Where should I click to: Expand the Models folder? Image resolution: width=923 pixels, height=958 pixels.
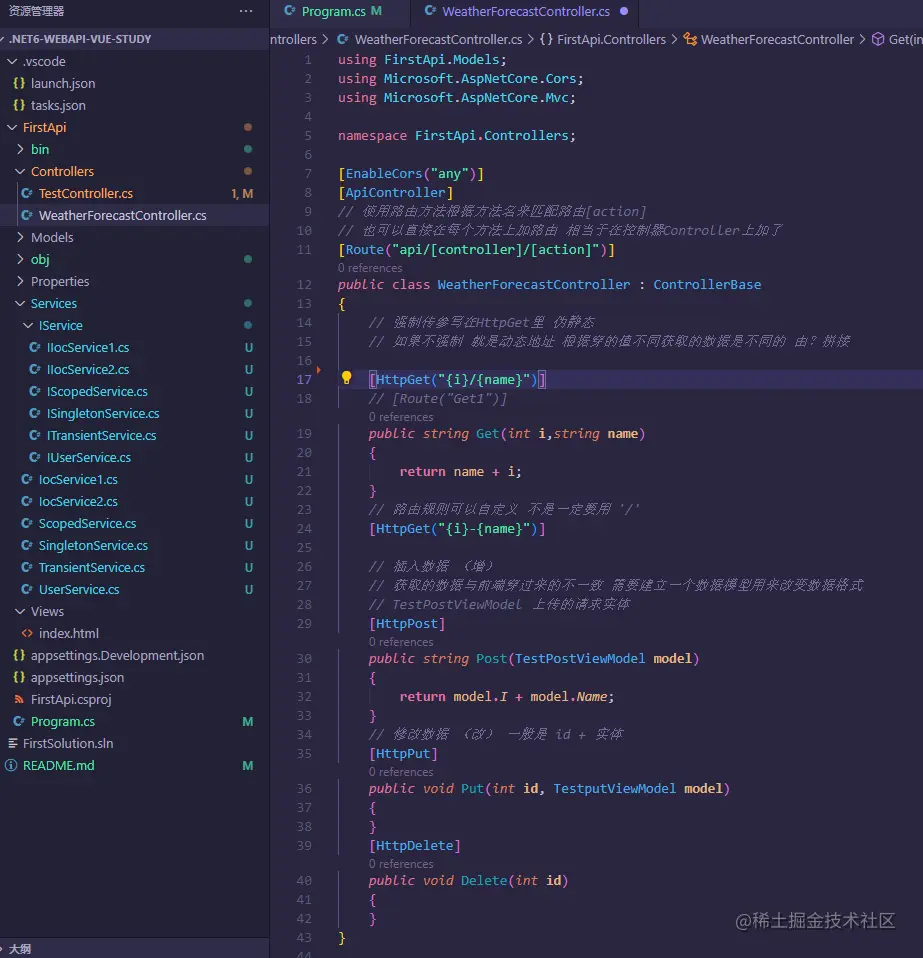click(20, 237)
